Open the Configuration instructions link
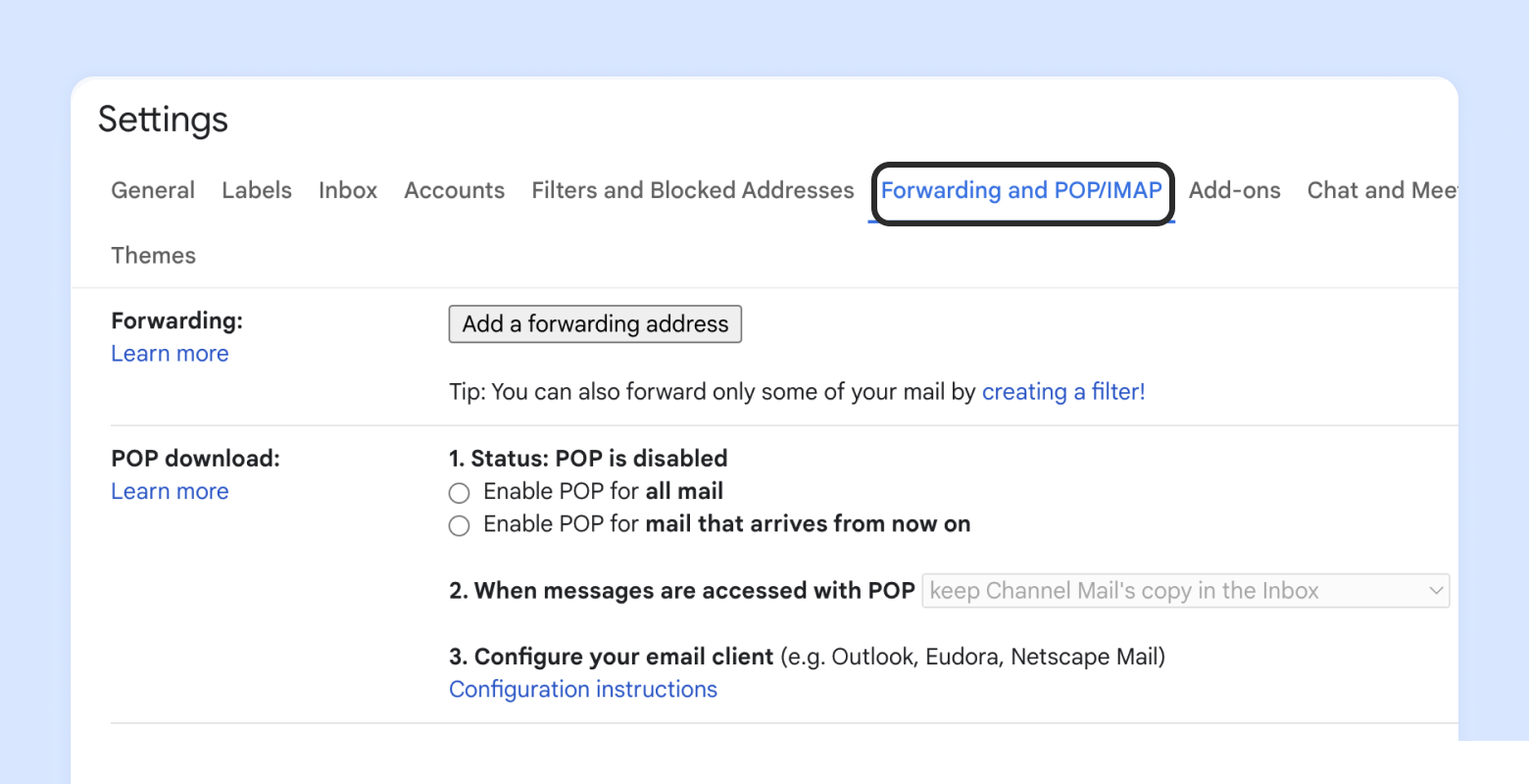The height and width of the screenshot is (784, 1529). click(x=583, y=690)
